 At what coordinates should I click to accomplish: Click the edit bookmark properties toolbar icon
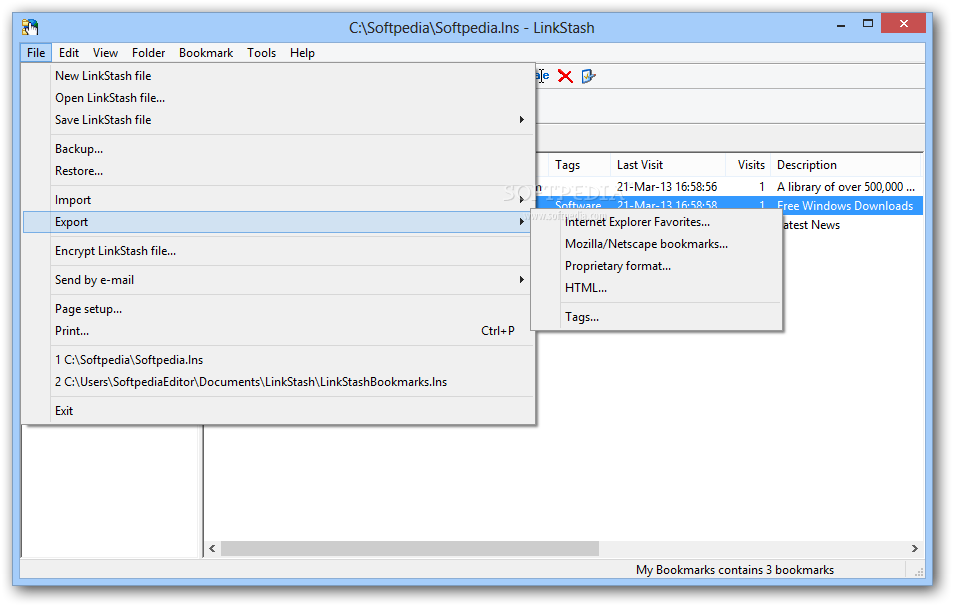click(588, 76)
